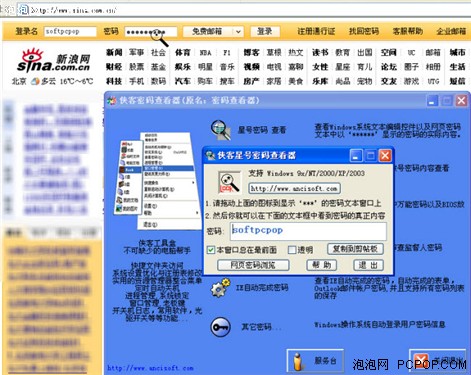Toggle 本窗口总在最前面 checkbox
Screen dimensions: 471x375
[211, 250]
